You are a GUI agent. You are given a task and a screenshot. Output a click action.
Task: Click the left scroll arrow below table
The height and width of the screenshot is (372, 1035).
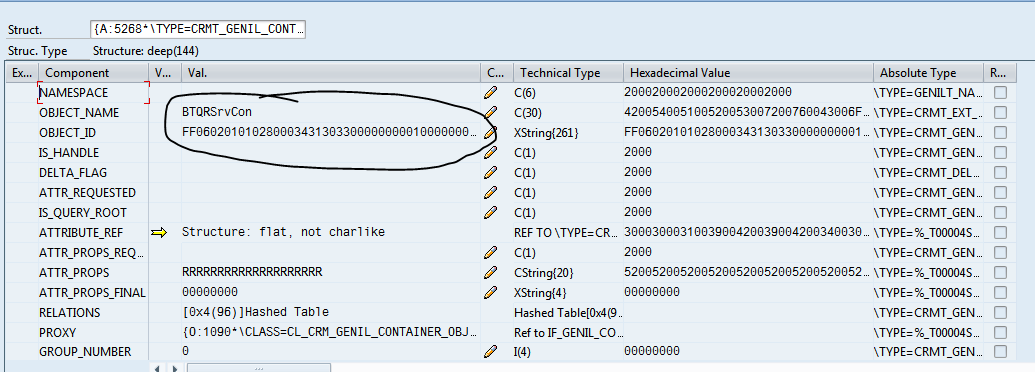pos(157,368)
